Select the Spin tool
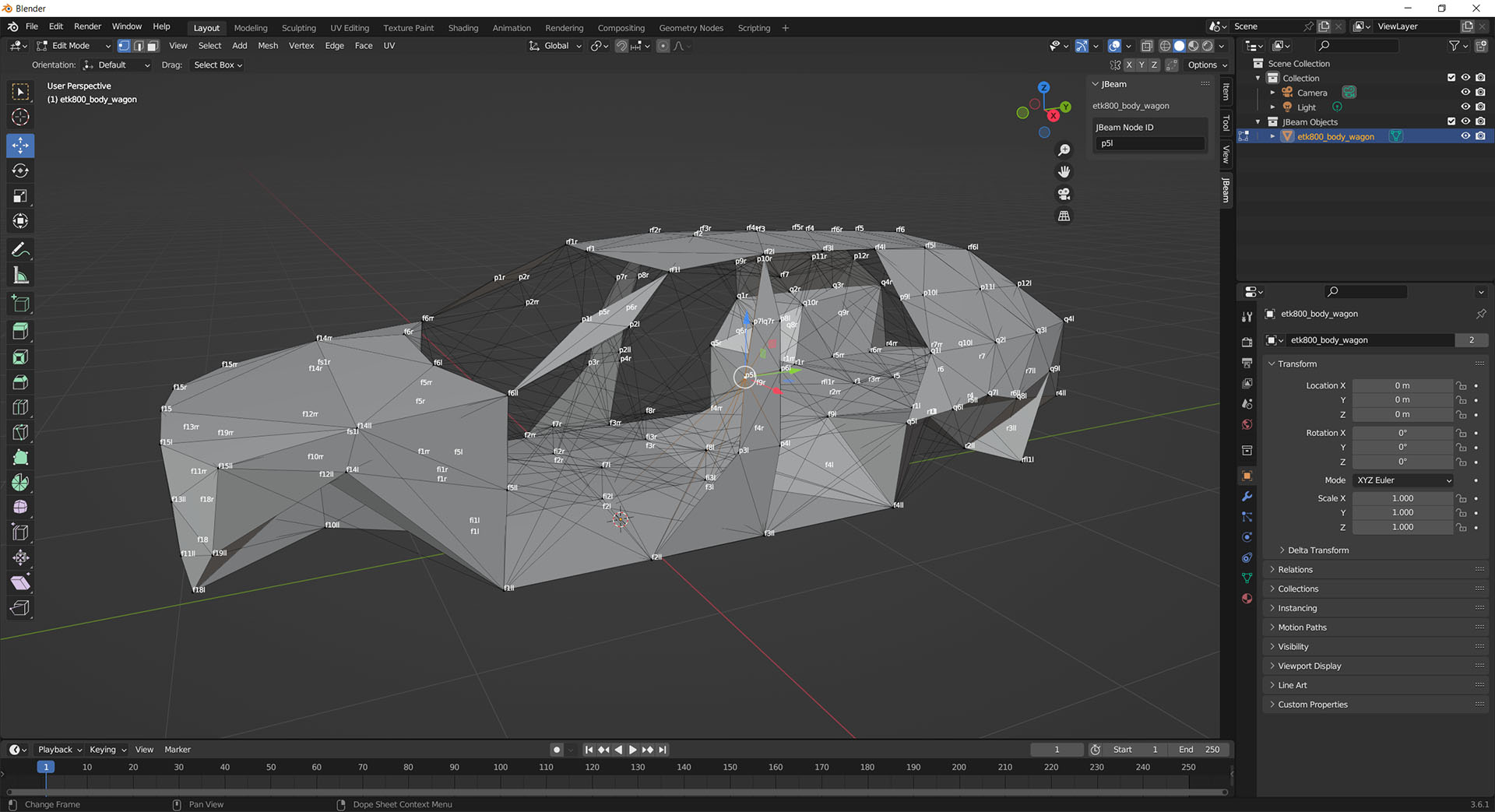The image size is (1495, 812). (x=20, y=483)
